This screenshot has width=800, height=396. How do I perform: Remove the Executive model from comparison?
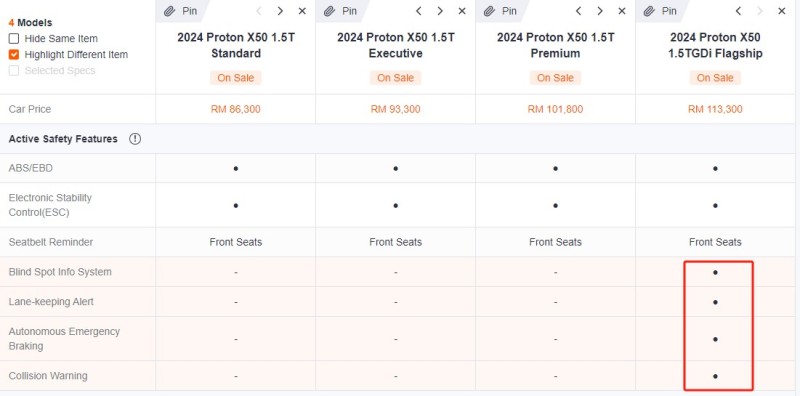point(462,11)
